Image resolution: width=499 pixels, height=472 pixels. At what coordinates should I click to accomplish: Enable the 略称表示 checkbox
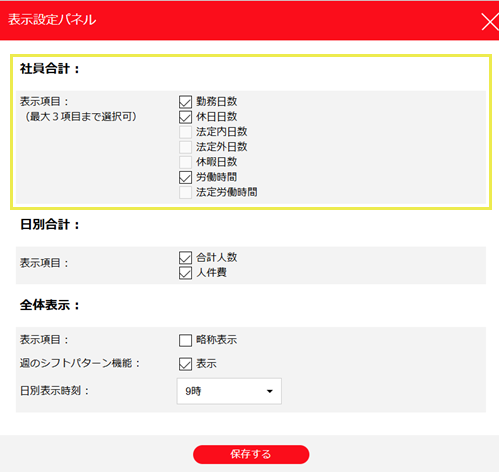click(185, 340)
